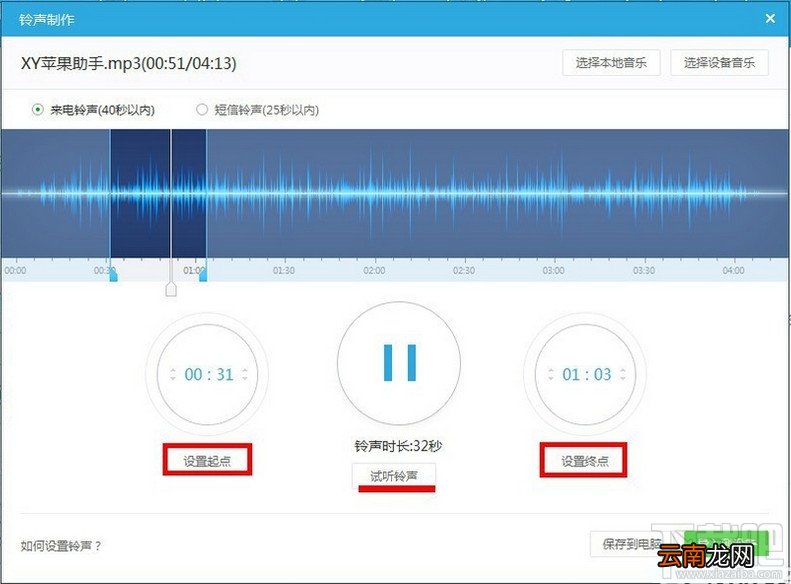Adjust start time minutes with left stepper arrows

pos(173,374)
